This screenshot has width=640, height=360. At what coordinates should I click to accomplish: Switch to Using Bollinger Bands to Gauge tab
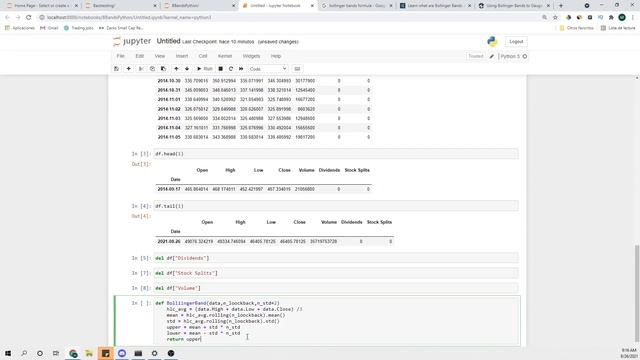pos(513,6)
